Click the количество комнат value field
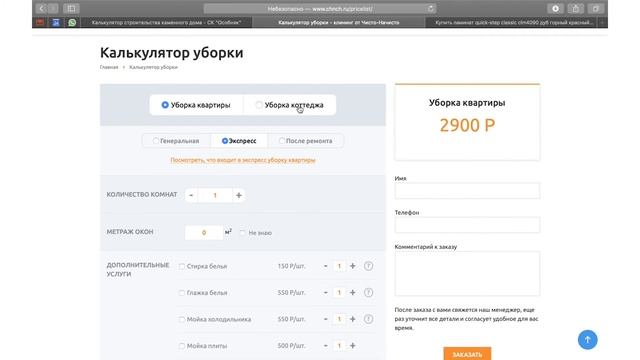This screenshot has width=640, height=360. (215, 195)
